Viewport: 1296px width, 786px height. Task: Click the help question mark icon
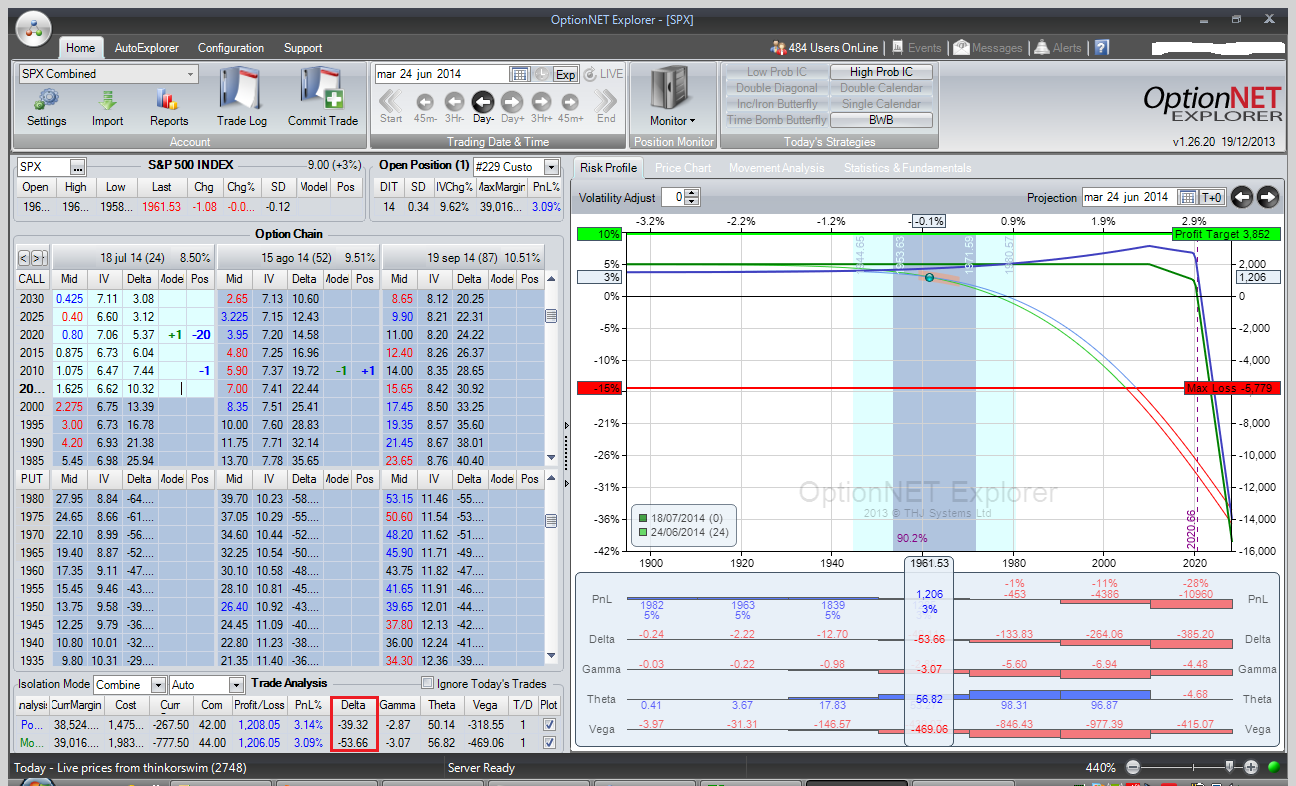point(1101,47)
